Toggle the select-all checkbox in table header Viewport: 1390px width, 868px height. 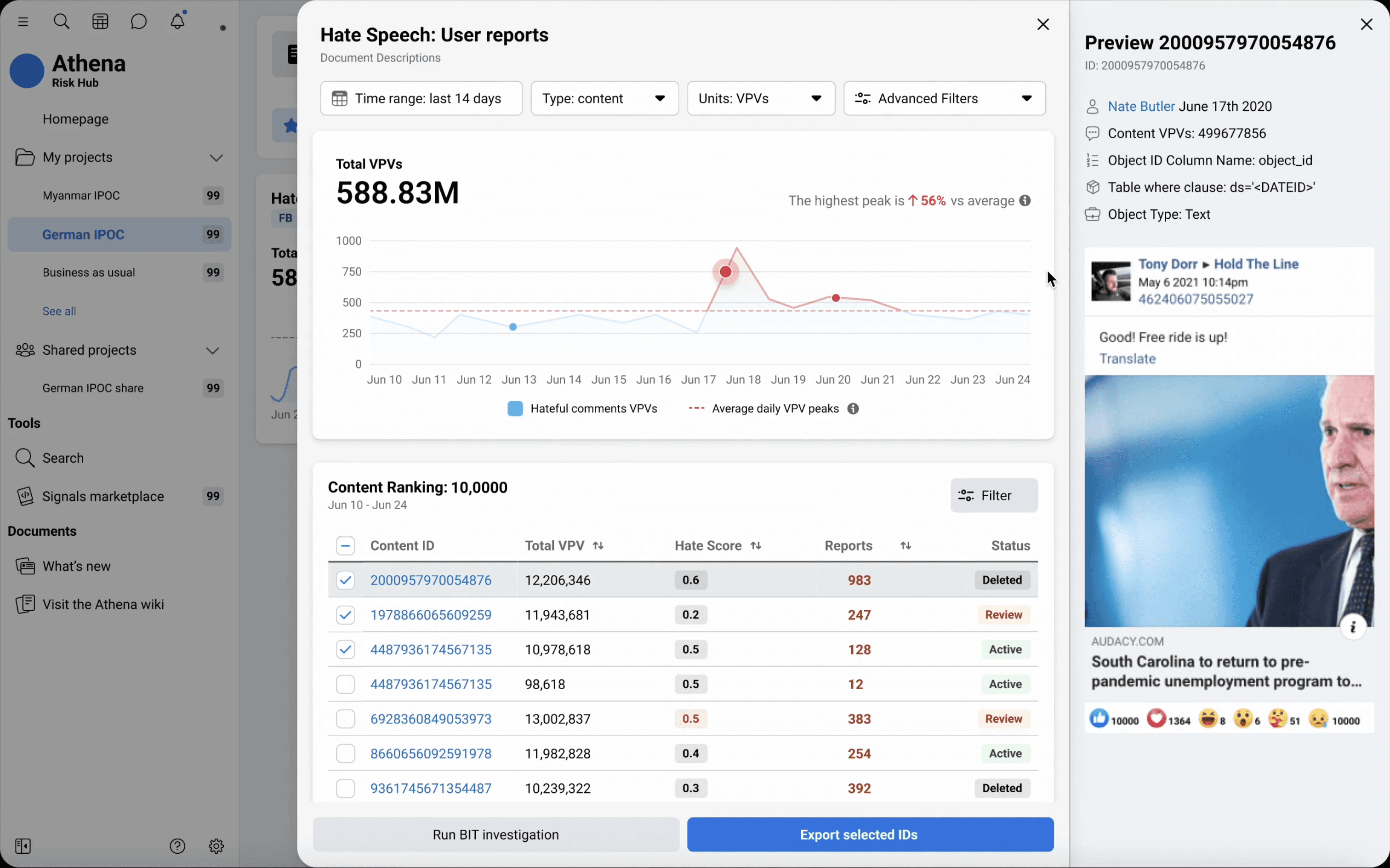pyautogui.click(x=345, y=545)
